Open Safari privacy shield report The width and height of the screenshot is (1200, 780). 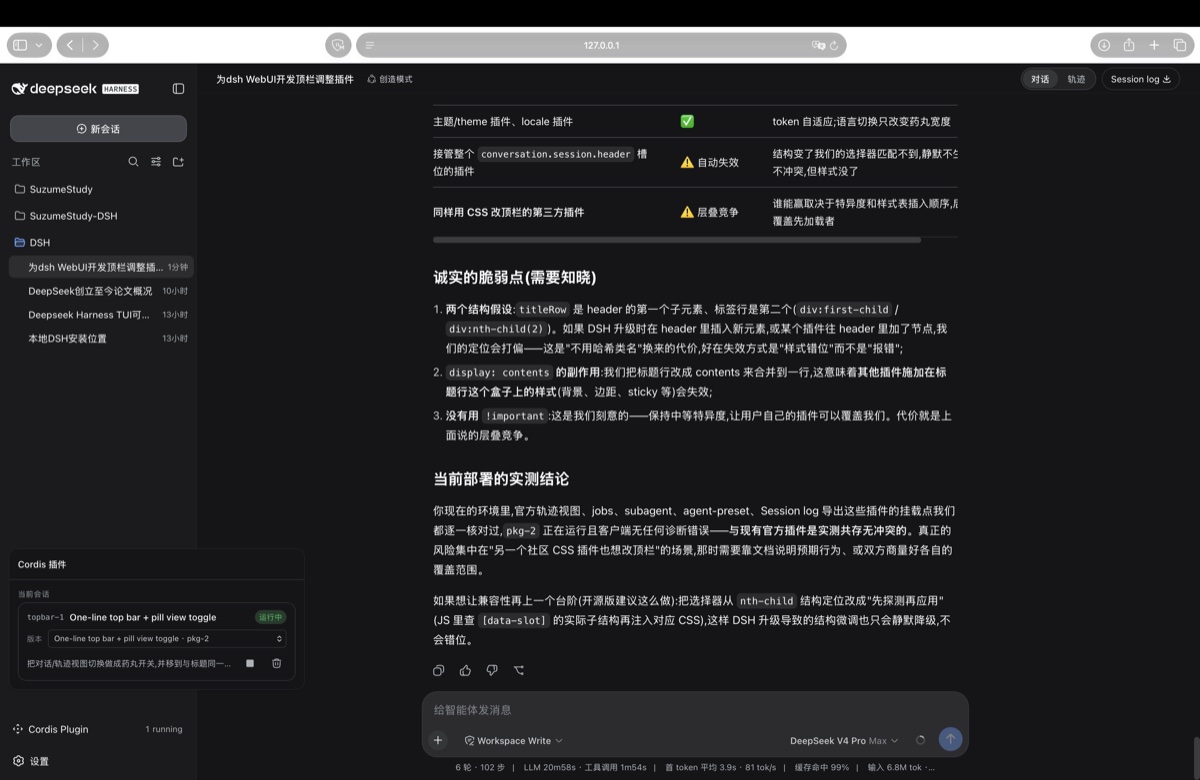(x=339, y=45)
